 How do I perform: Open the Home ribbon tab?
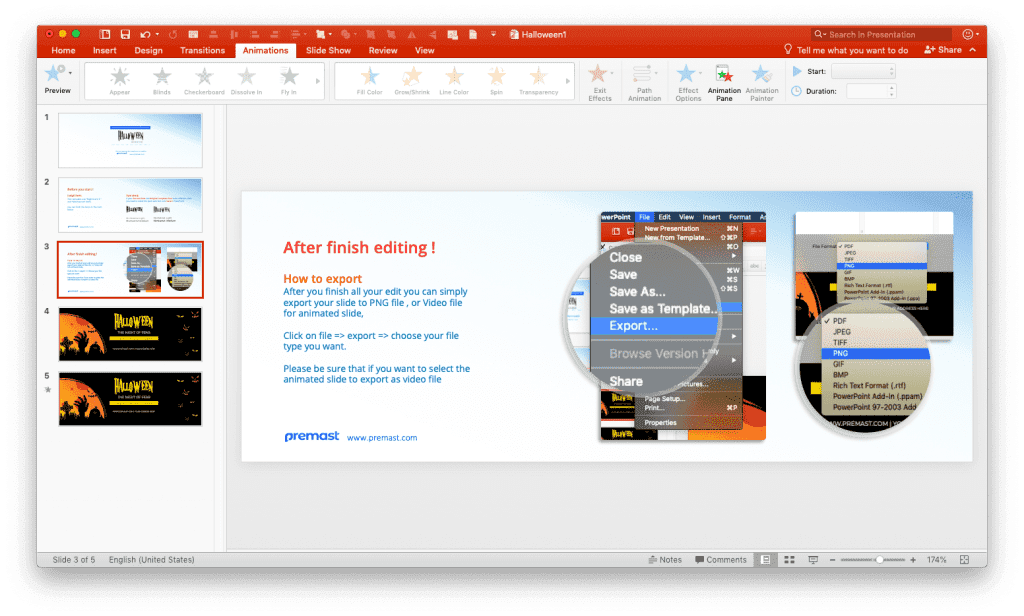pyautogui.click(x=63, y=50)
